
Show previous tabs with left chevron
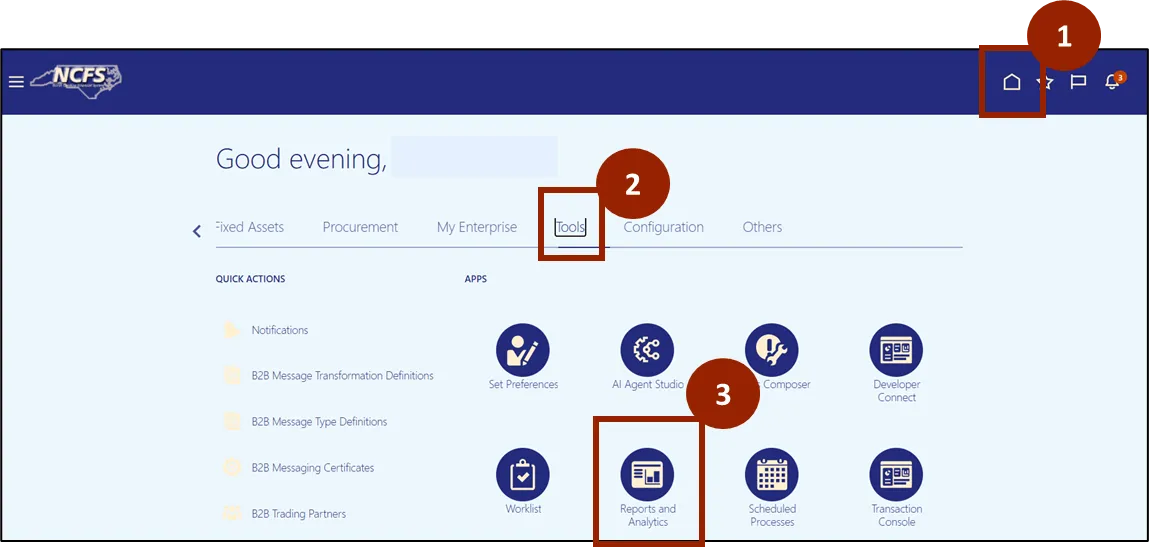tap(196, 231)
